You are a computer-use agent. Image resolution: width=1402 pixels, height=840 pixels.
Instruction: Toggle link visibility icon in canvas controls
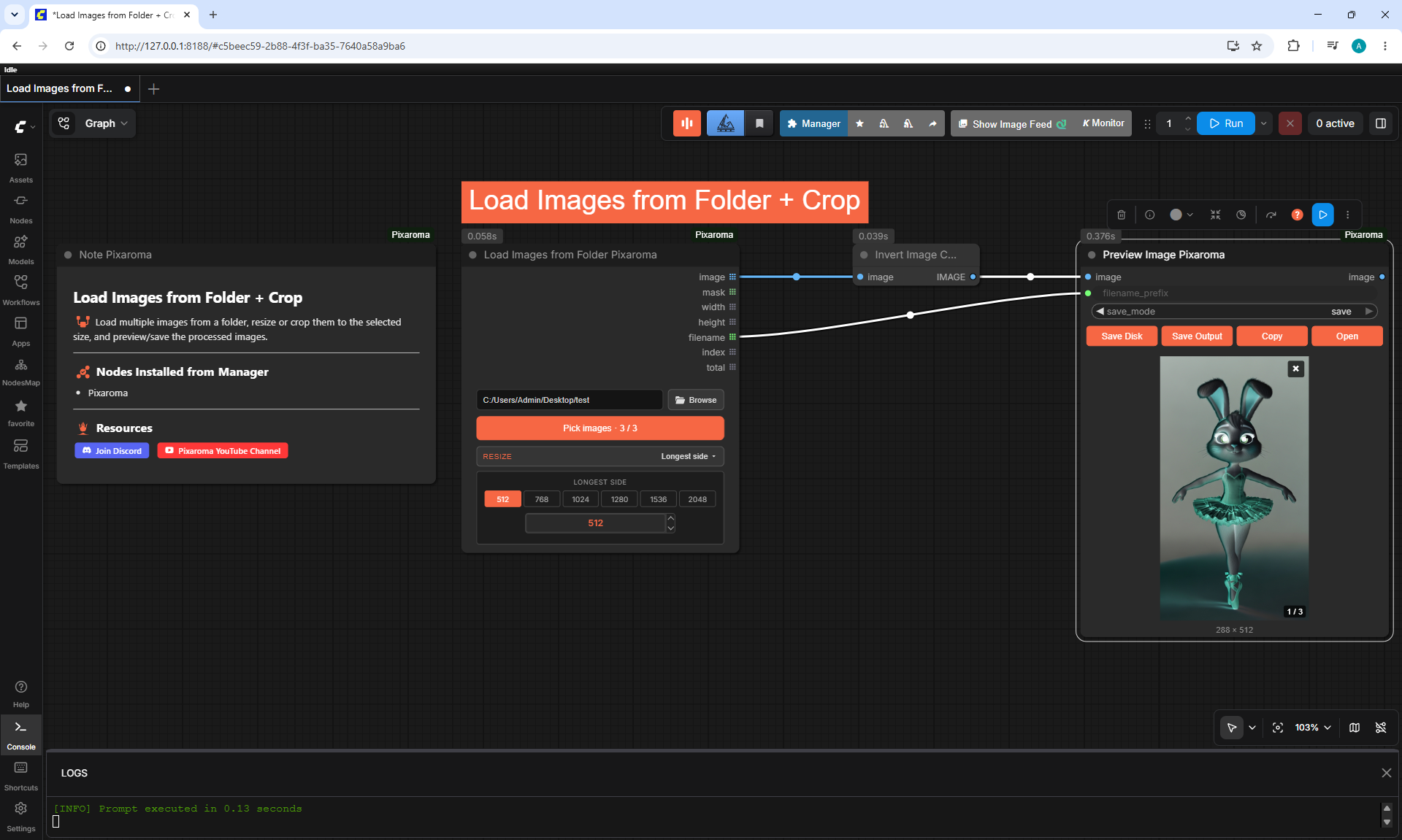1381,728
